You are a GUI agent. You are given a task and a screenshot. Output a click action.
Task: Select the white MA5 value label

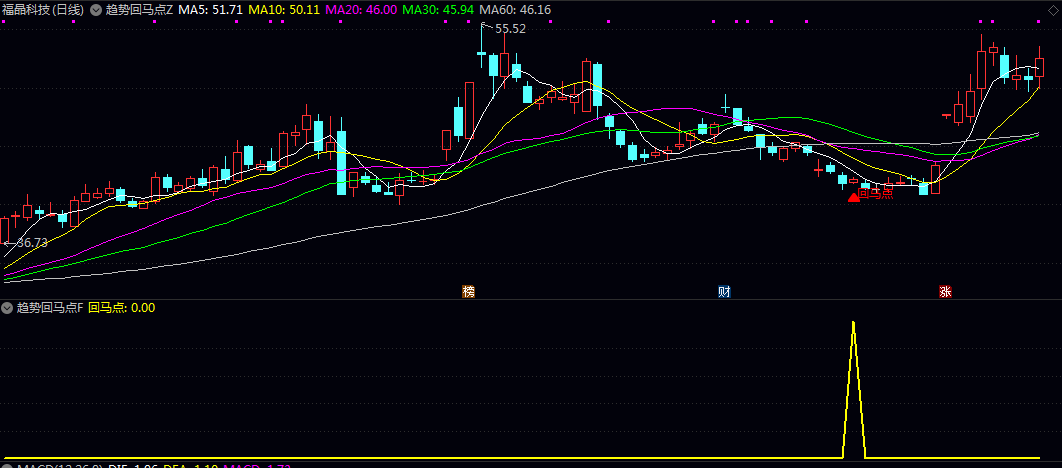[x=211, y=9]
